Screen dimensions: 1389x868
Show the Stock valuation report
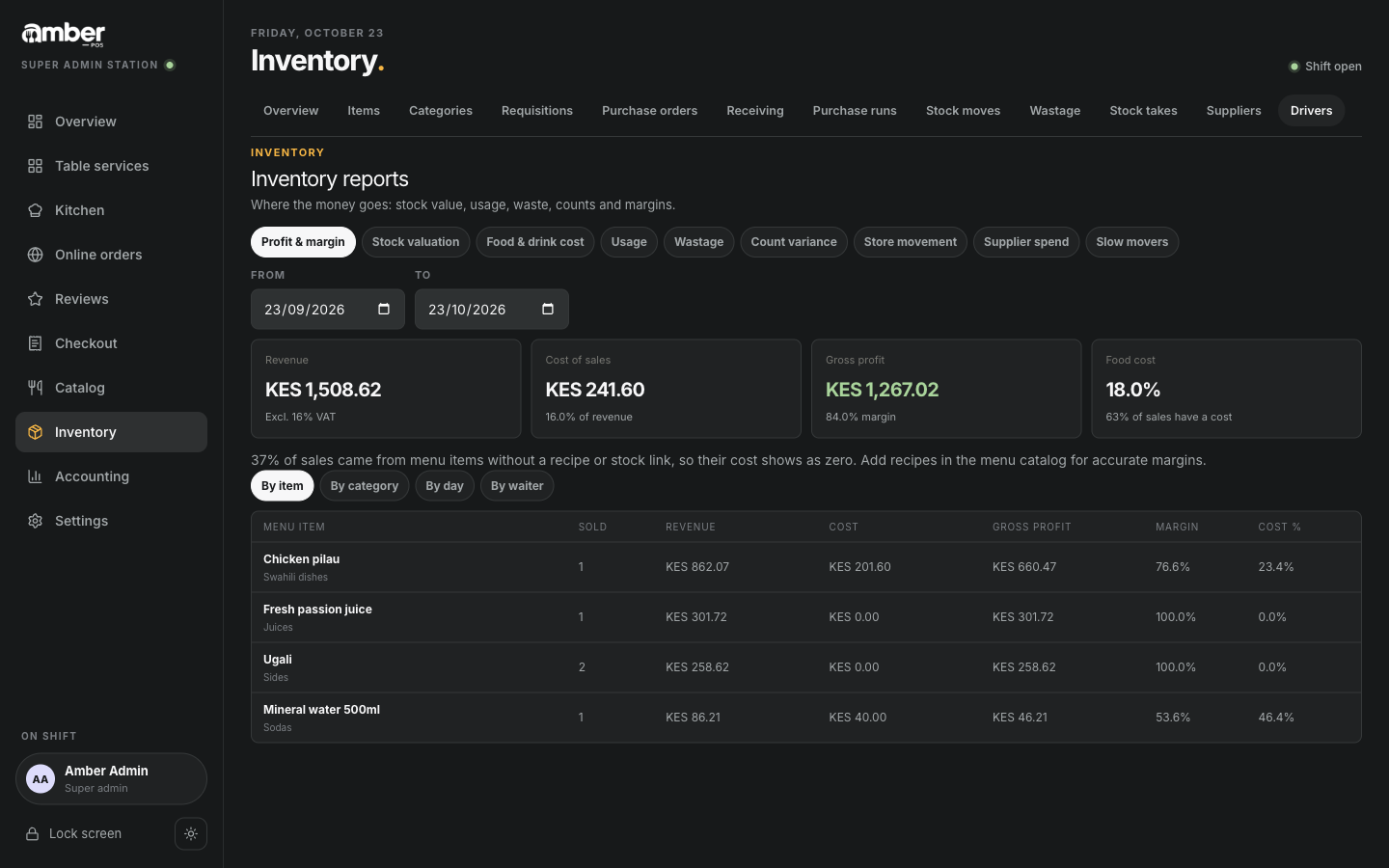point(416,242)
